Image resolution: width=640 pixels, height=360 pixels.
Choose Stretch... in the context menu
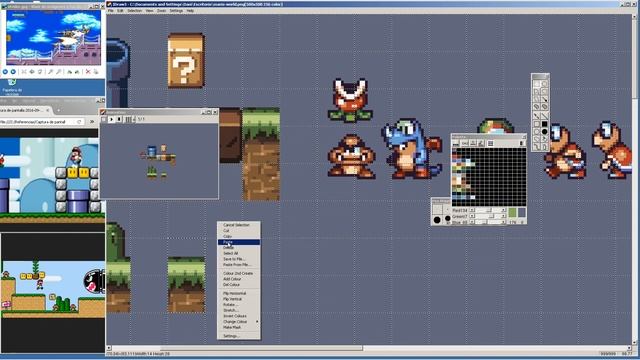coord(239,310)
